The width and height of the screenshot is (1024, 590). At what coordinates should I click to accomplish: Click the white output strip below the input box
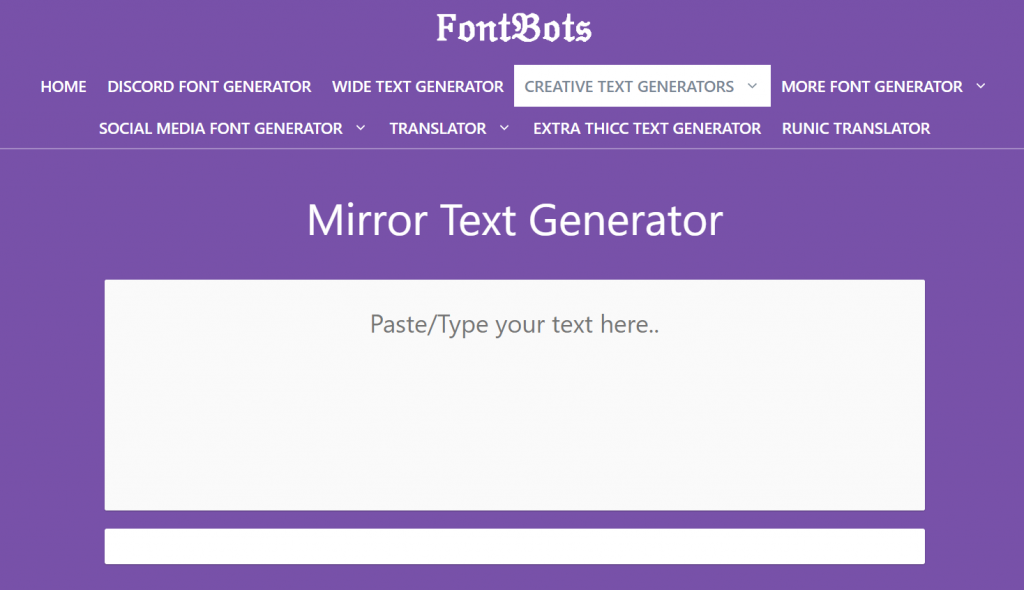[515, 546]
